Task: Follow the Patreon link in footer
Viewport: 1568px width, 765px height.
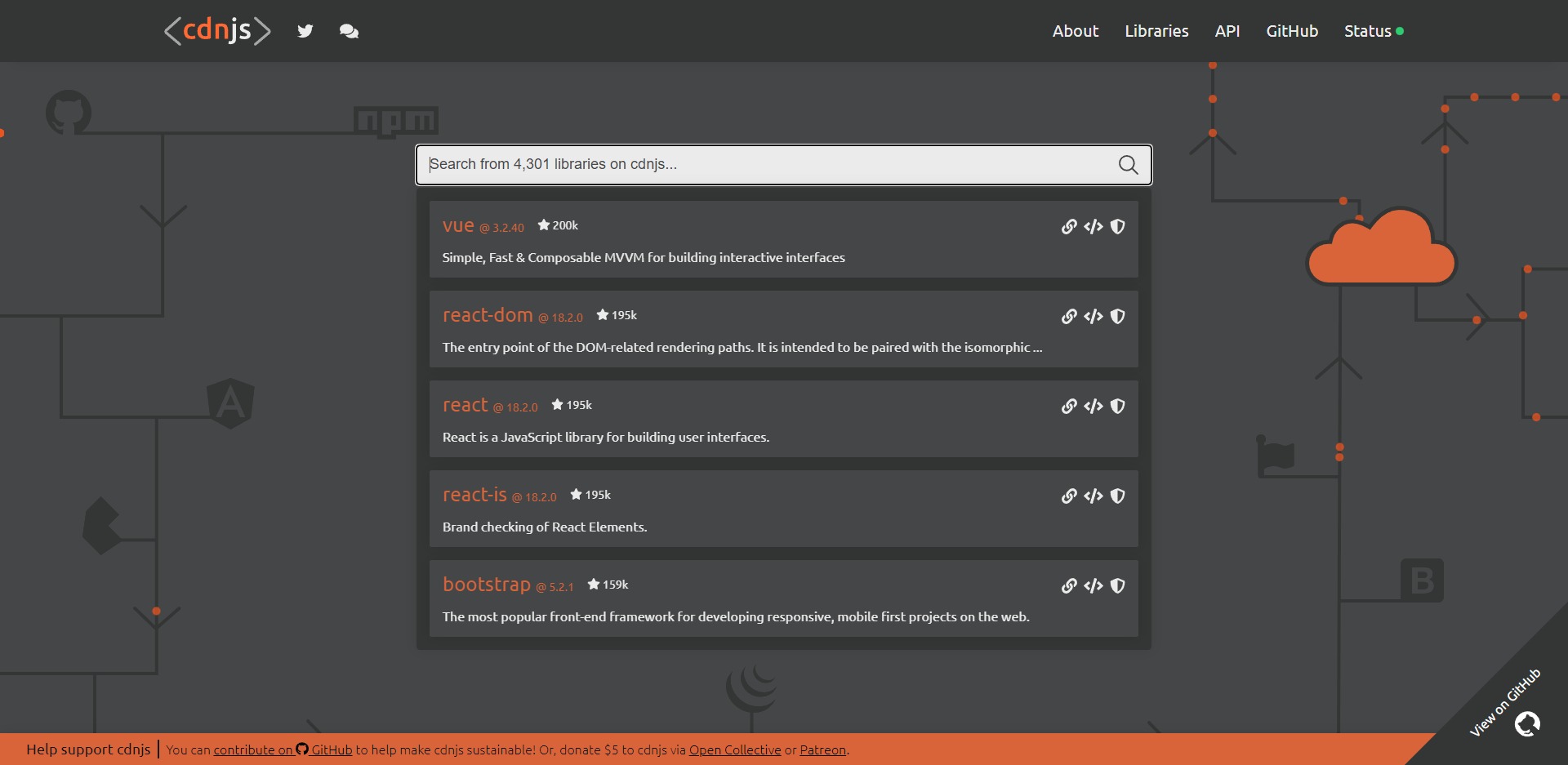Action: pyautogui.click(x=822, y=750)
